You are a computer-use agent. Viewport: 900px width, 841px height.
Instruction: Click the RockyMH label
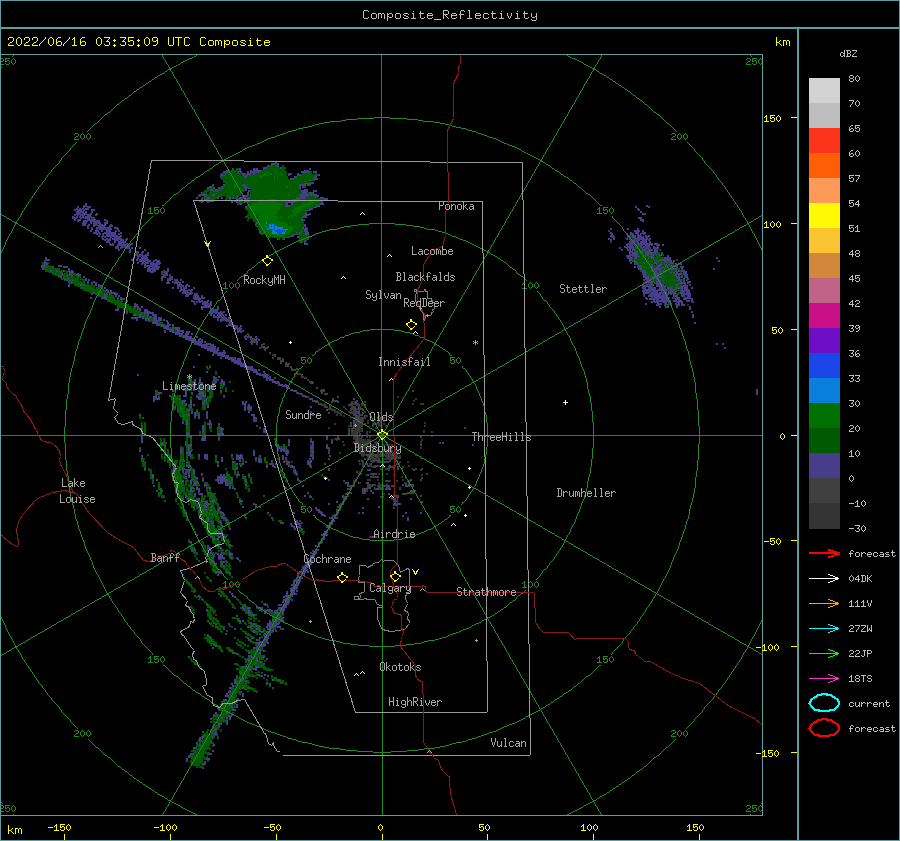pyautogui.click(x=264, y=280)
